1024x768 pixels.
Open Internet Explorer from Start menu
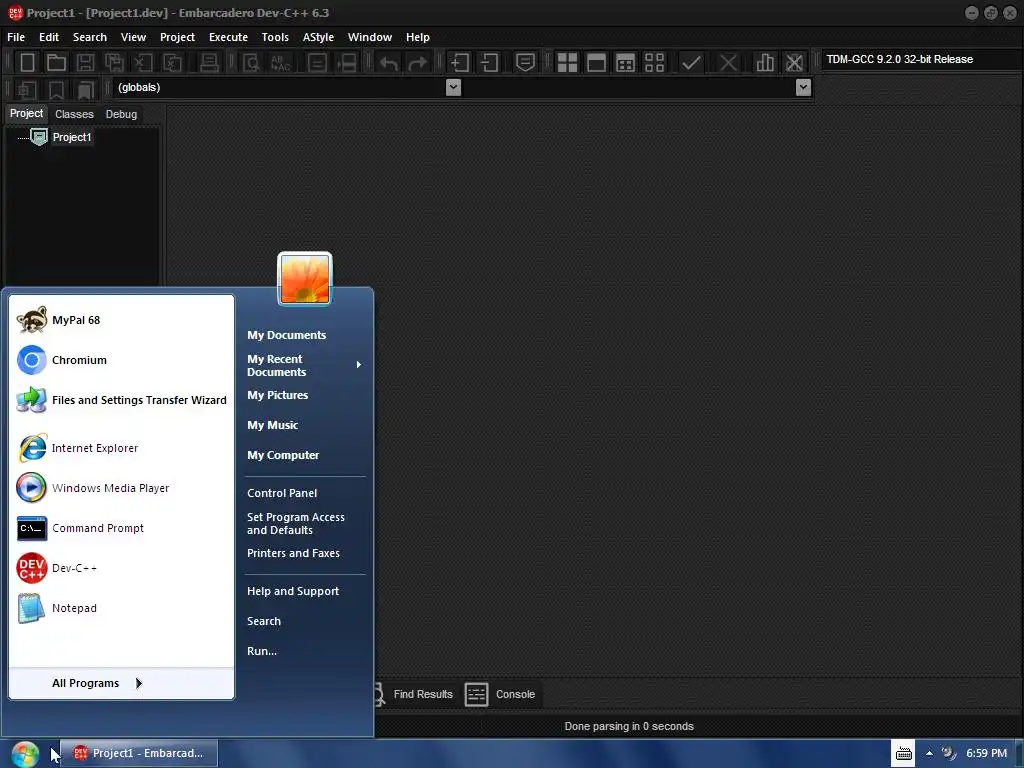coord(121,448)
